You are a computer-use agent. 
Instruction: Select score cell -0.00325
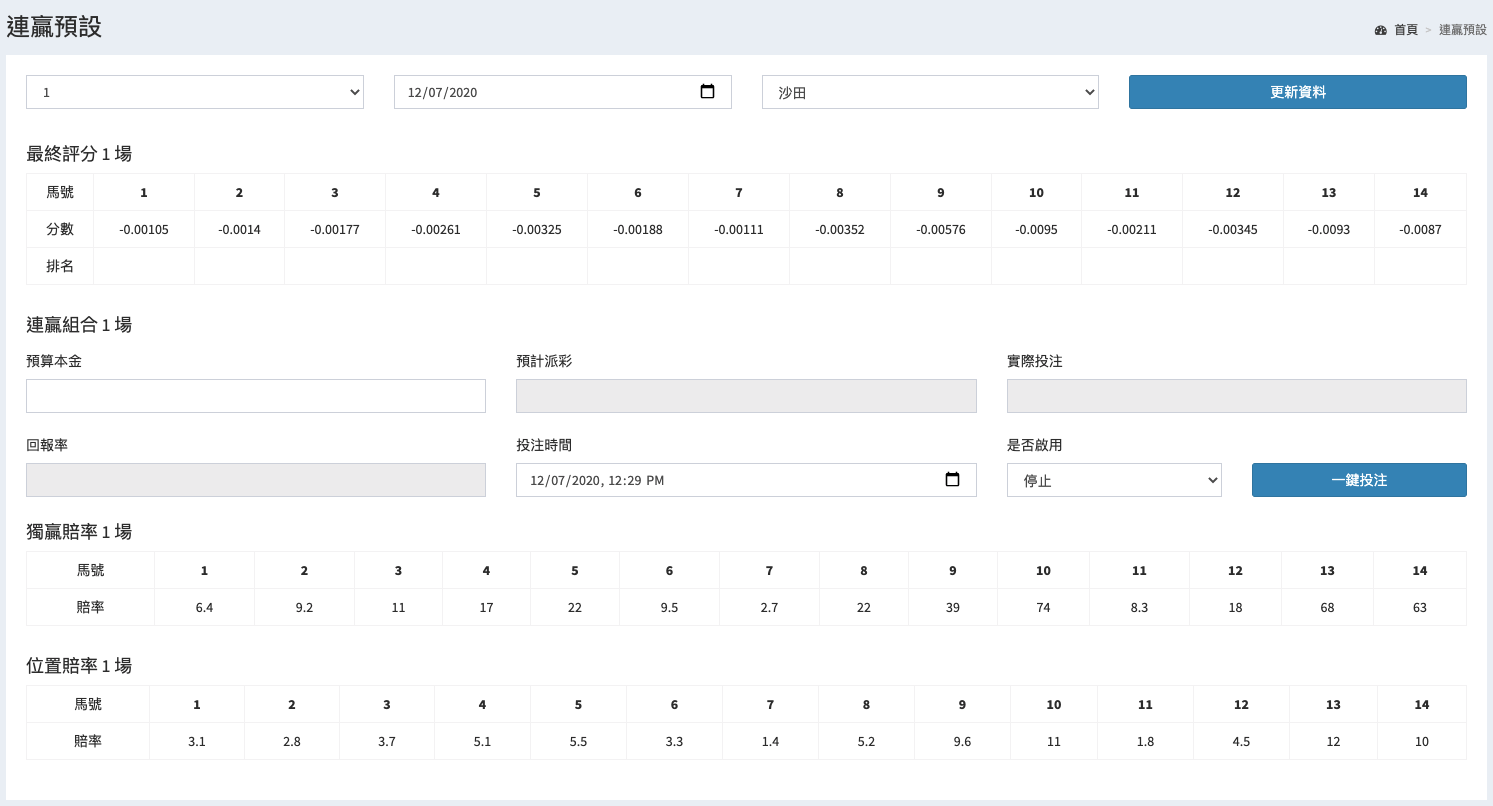tap(537, 229)
